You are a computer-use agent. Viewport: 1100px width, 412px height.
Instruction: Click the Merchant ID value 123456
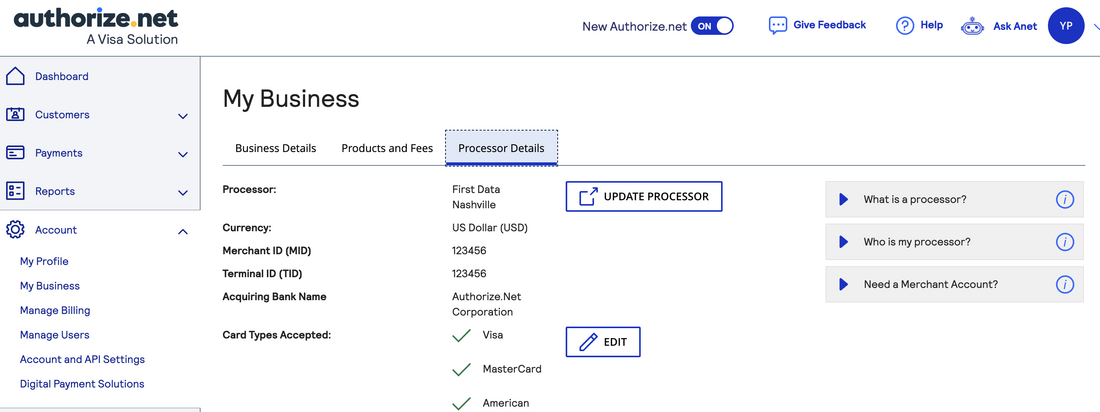[x=469, y=251]
